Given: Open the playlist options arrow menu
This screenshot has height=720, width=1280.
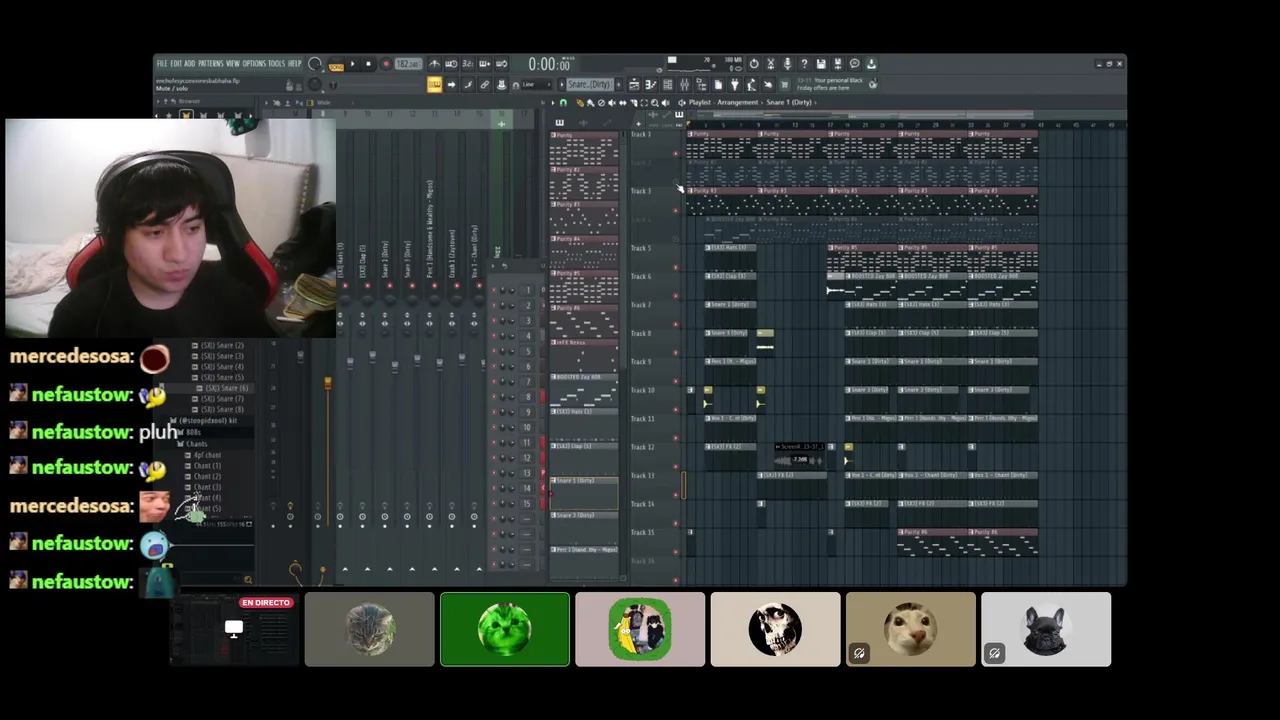Looking at the screenshot, I should coord(553,103).
